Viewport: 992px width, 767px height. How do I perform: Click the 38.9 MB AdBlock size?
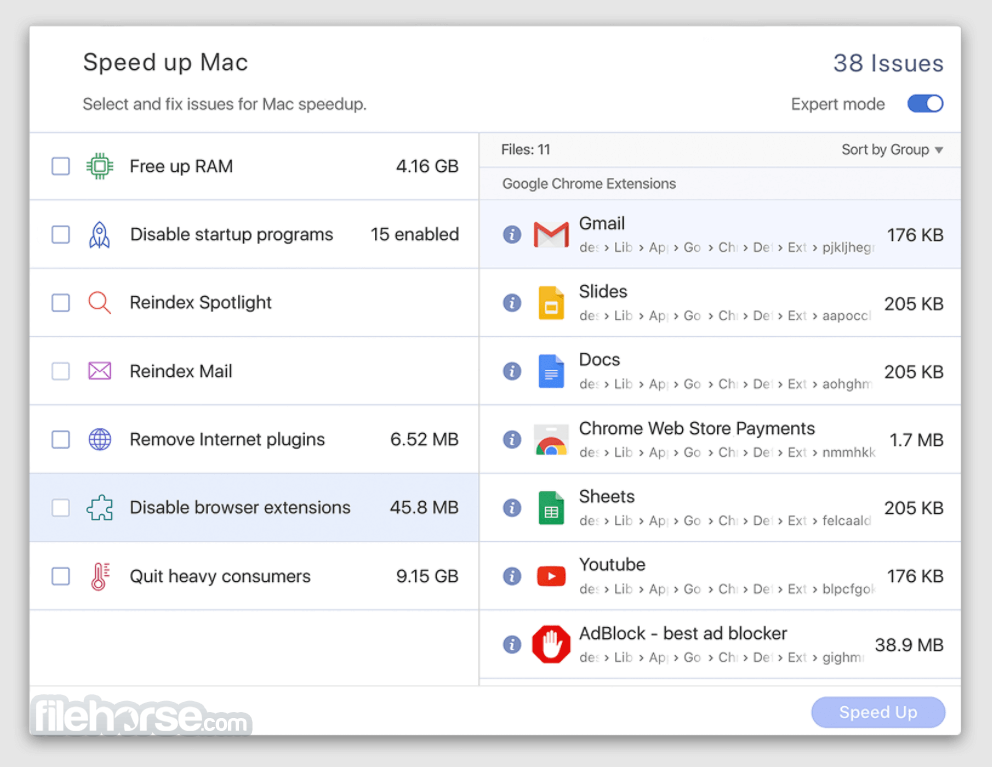909,645
